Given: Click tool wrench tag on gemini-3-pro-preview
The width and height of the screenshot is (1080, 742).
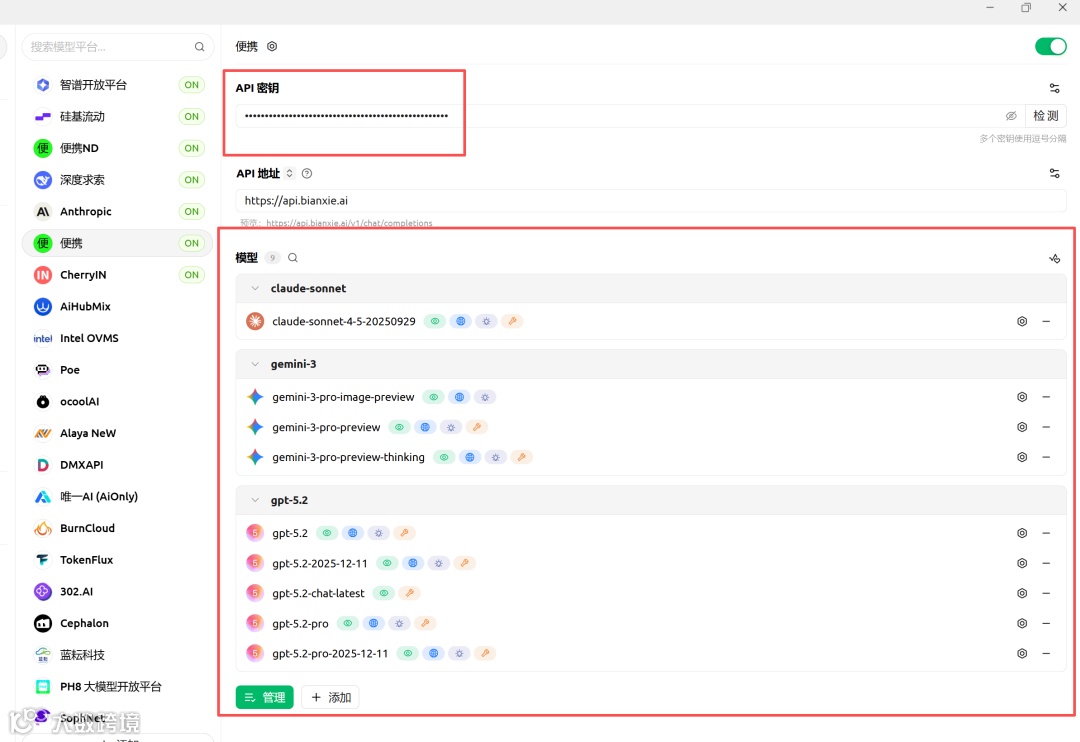Looking at the screenshot, I should coord(477,427).
